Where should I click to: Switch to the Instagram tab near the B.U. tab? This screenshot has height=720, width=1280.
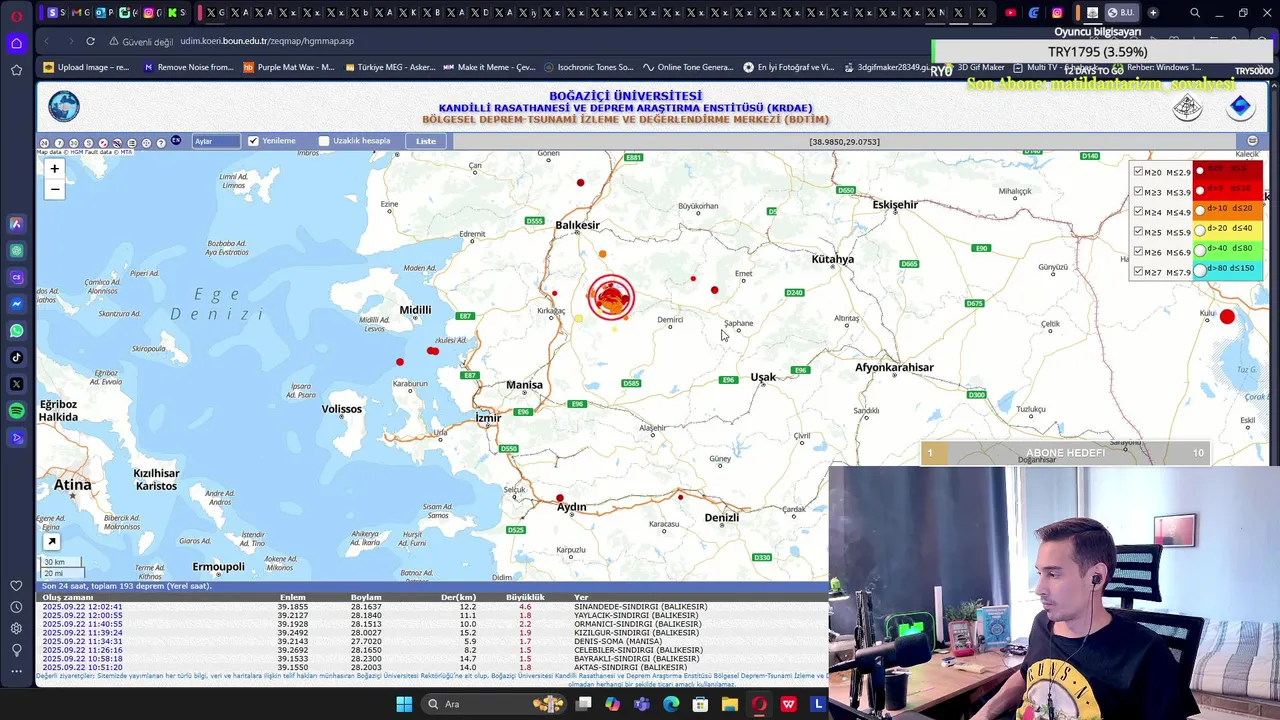tap(1057, 13)
